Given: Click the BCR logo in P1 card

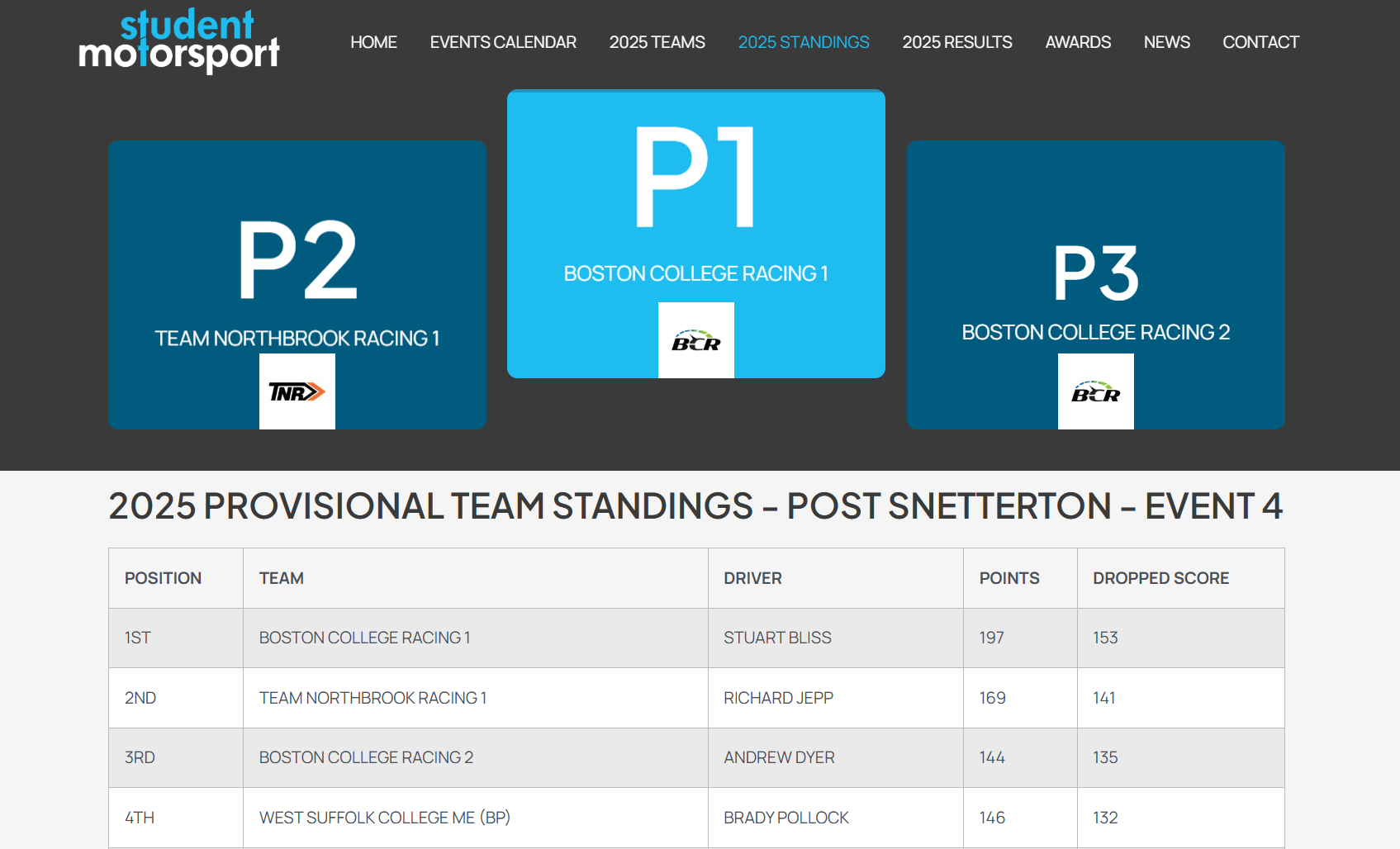Looking at the screenshot, I should (696, 340).
